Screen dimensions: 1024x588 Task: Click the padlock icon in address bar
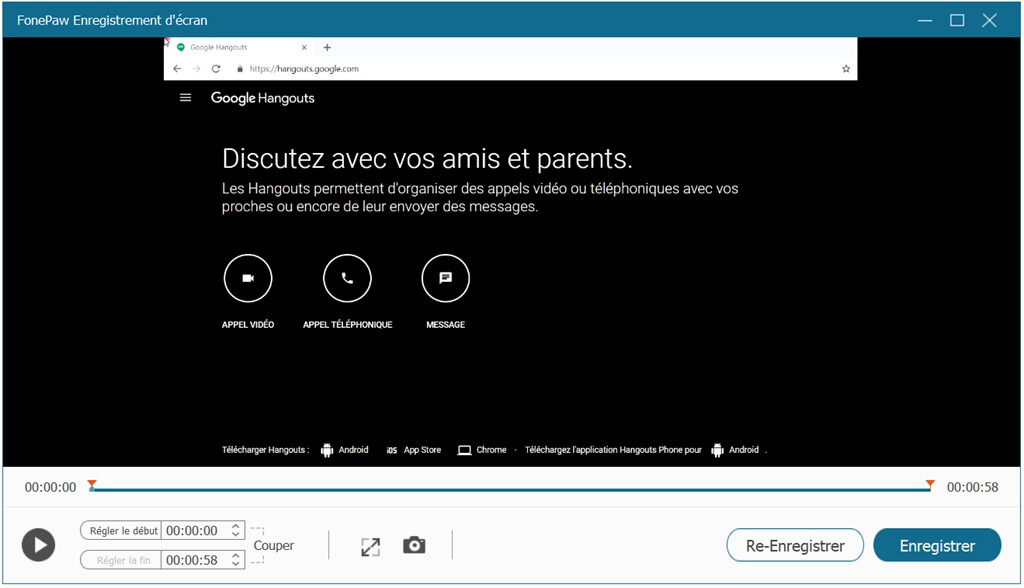pos(240,69)
